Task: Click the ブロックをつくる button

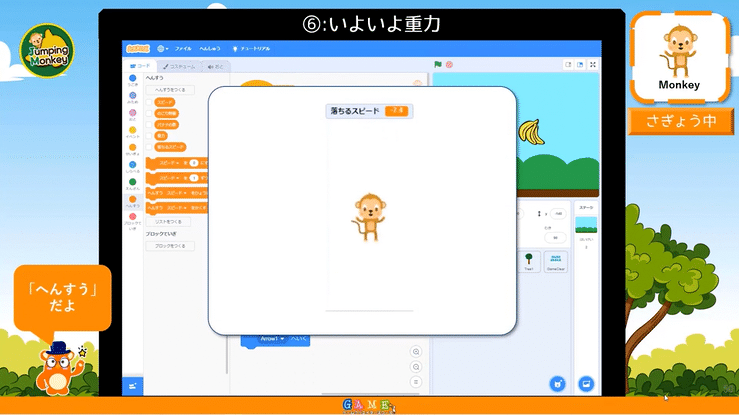Action: click(x=170, y=246)
